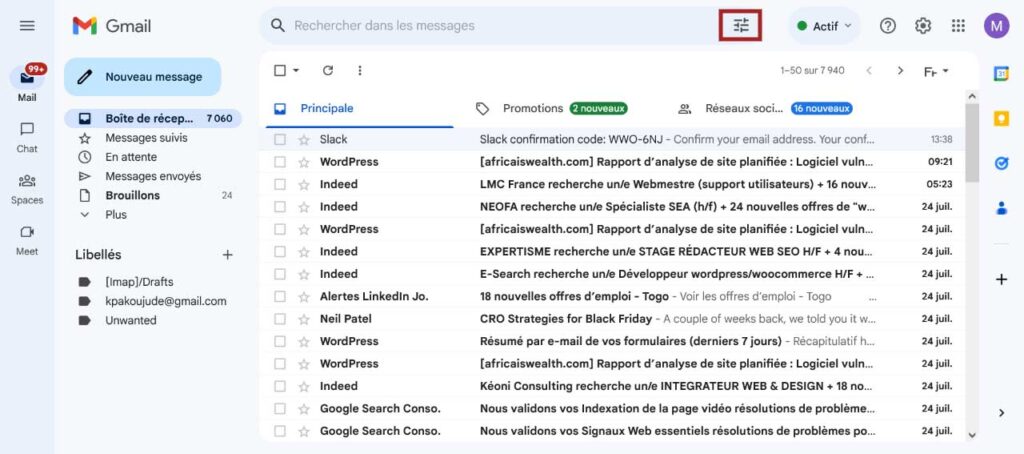Open Chat from the left rail
This screenshot has height=454, width=1024.
click(x=27, y=137)
